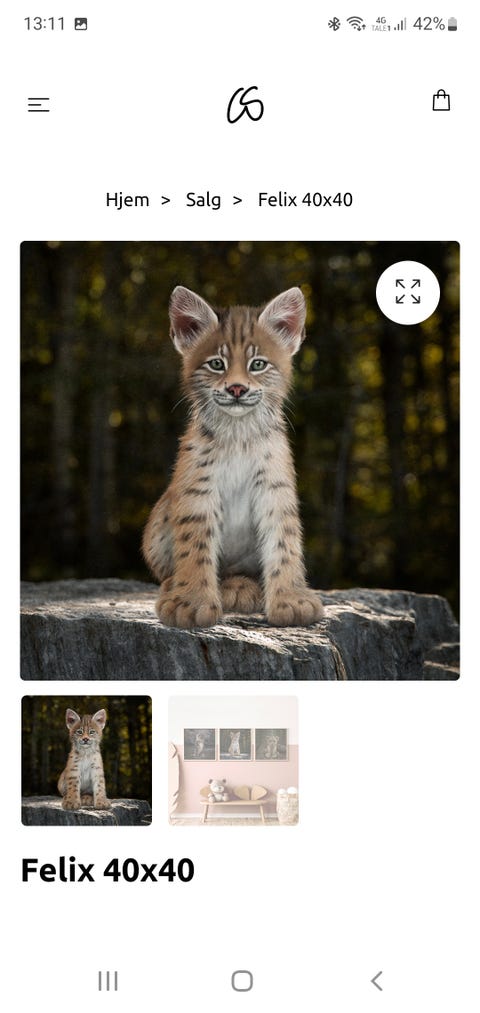This screenshot has width=480, height=1013.
Task: Tap the picture notification icon in status bar
Action: [81, 24]
